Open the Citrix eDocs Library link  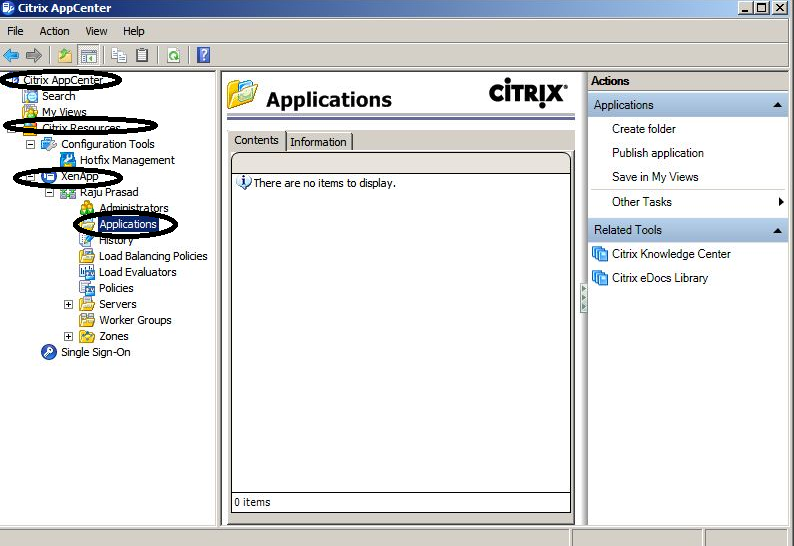click(x=660, y=278)
